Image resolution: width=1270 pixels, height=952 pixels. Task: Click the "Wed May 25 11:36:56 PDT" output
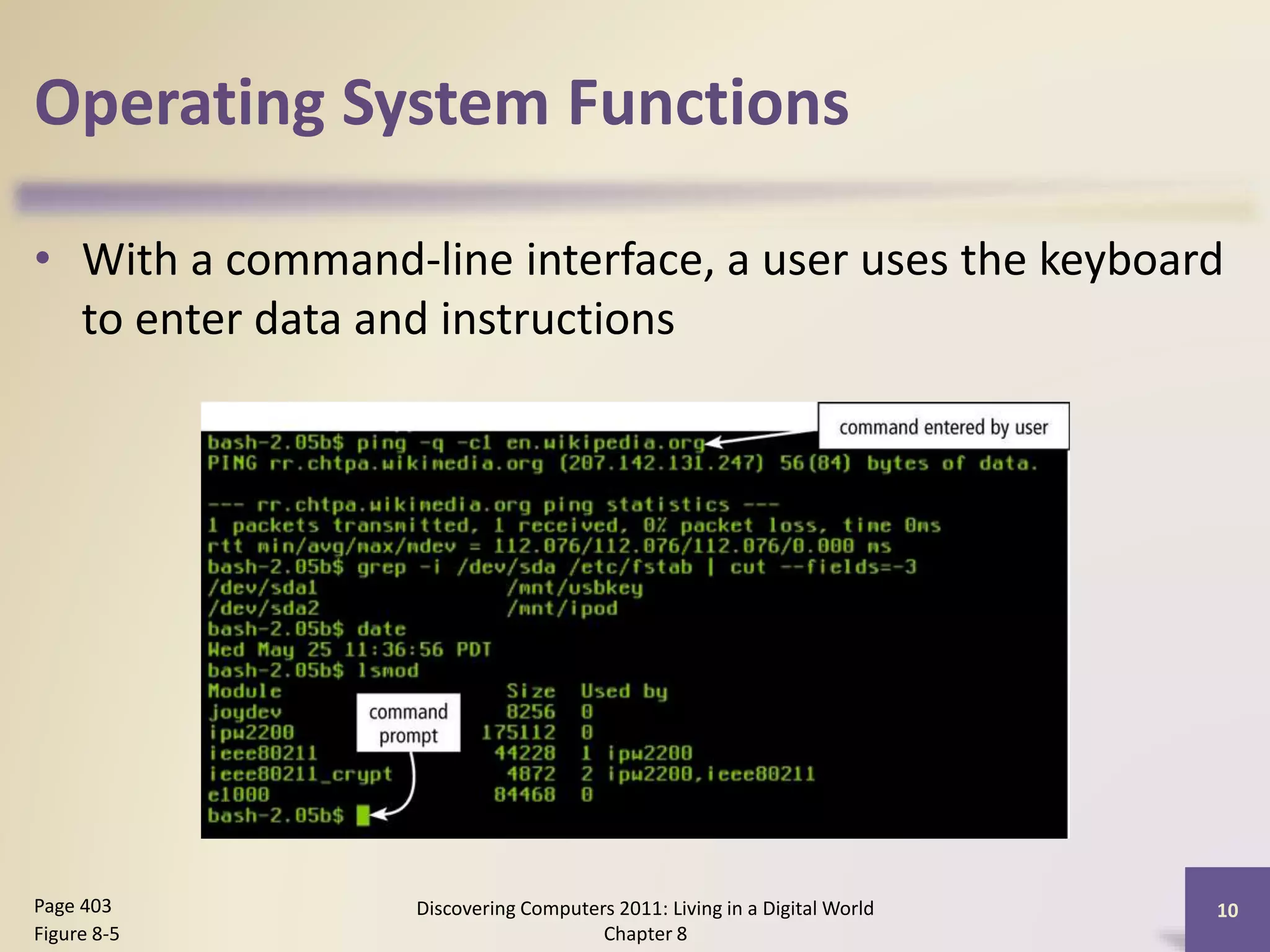(x=350, y=650)
